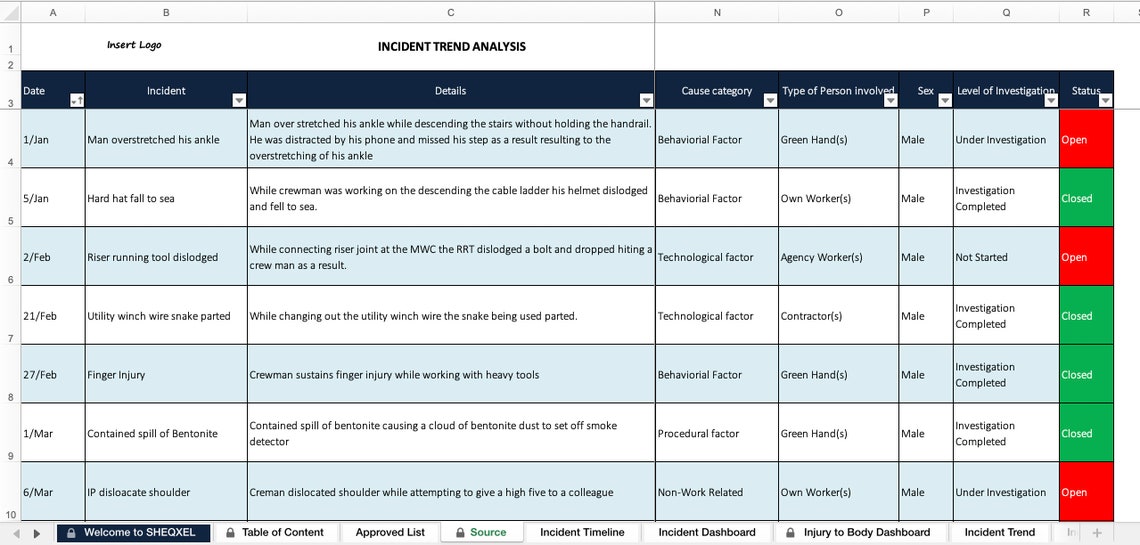The height and width of the screenshot is (545, 1140).
Task: Open the Incident column filter dropdown
Action: pyautogui.click(x=238, y=101)
